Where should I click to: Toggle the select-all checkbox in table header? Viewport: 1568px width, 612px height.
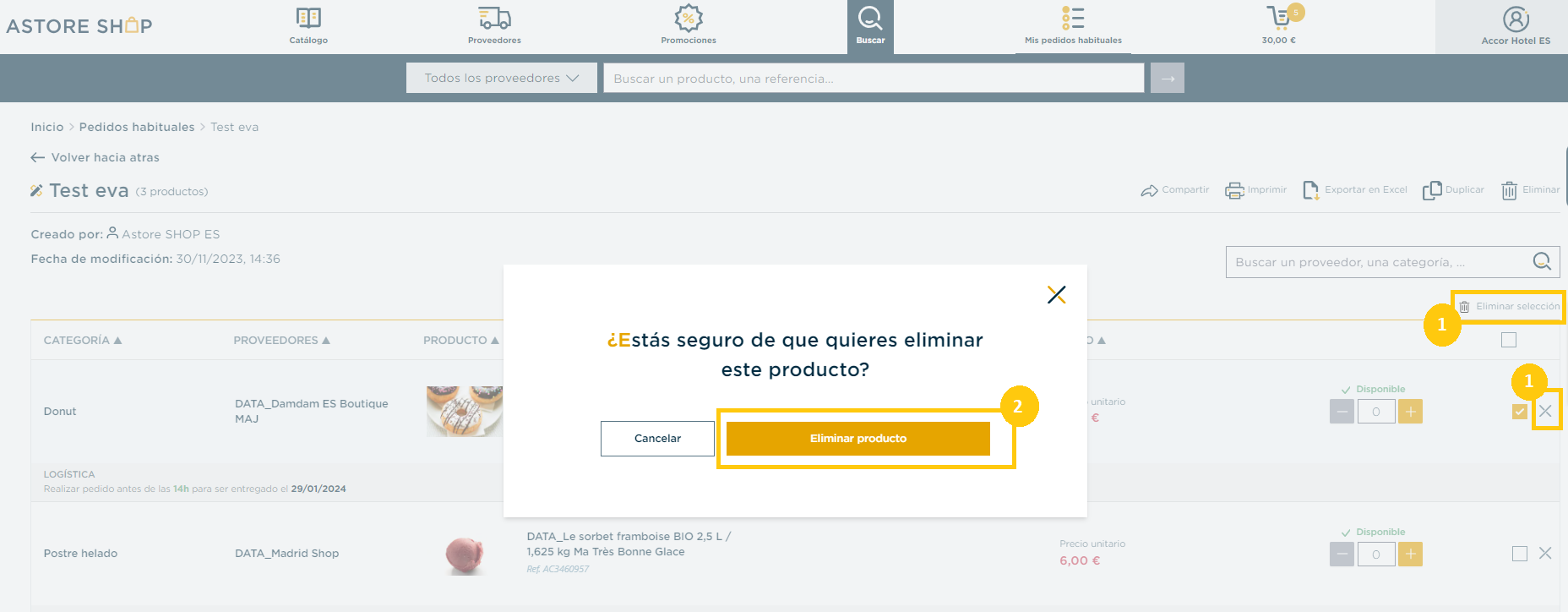[1509, 340]
